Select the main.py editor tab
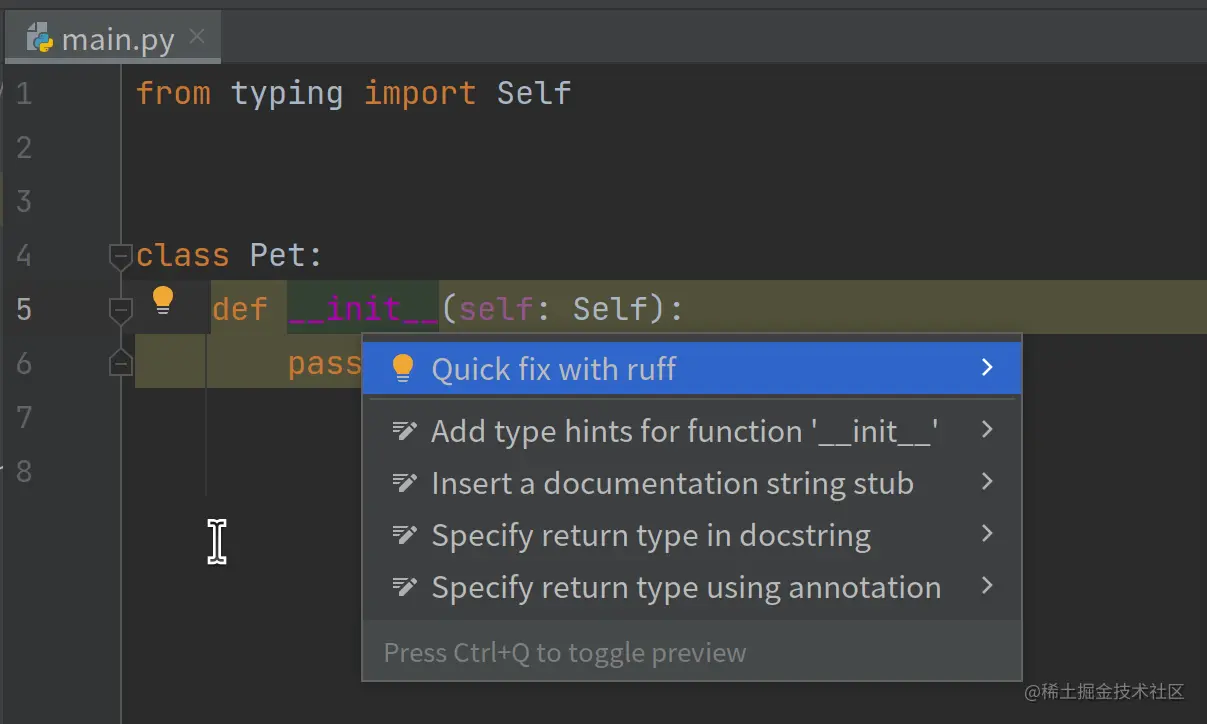The width and height of the screenshot is (1207, 724). (x=112, y=38)
